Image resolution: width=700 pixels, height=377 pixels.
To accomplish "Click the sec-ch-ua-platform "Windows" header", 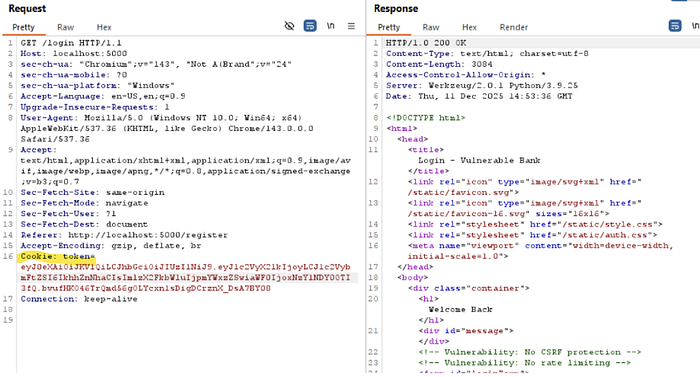I will 97,86.
